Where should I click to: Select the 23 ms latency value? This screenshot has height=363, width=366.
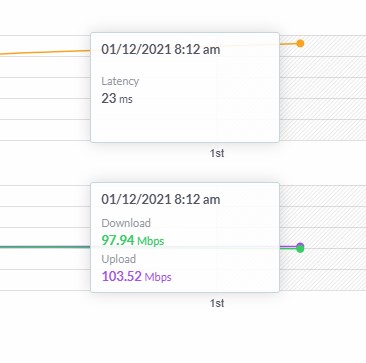(x=117, y=99)
